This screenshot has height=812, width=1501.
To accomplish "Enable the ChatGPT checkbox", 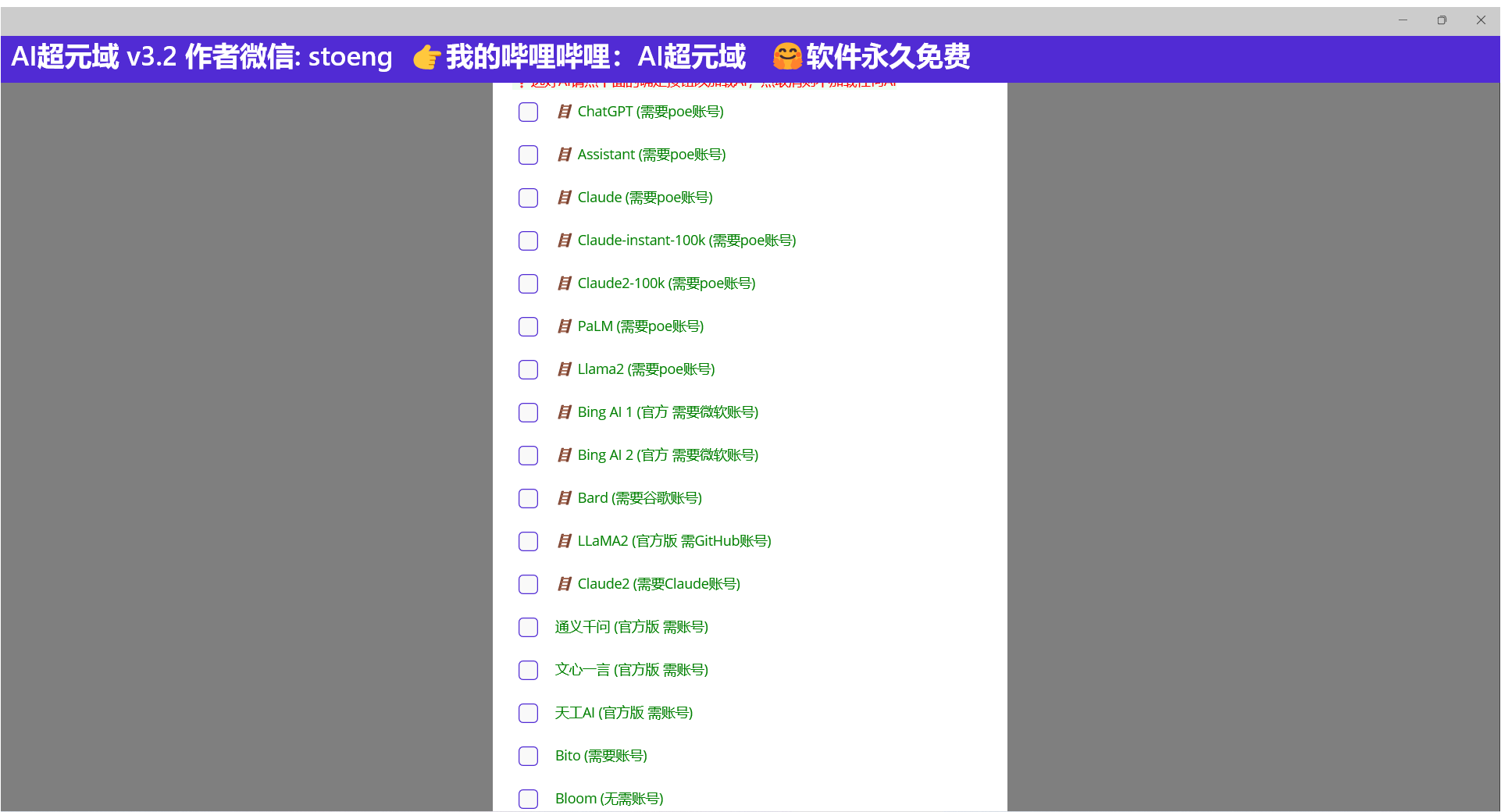I will (x=529, y=112).
